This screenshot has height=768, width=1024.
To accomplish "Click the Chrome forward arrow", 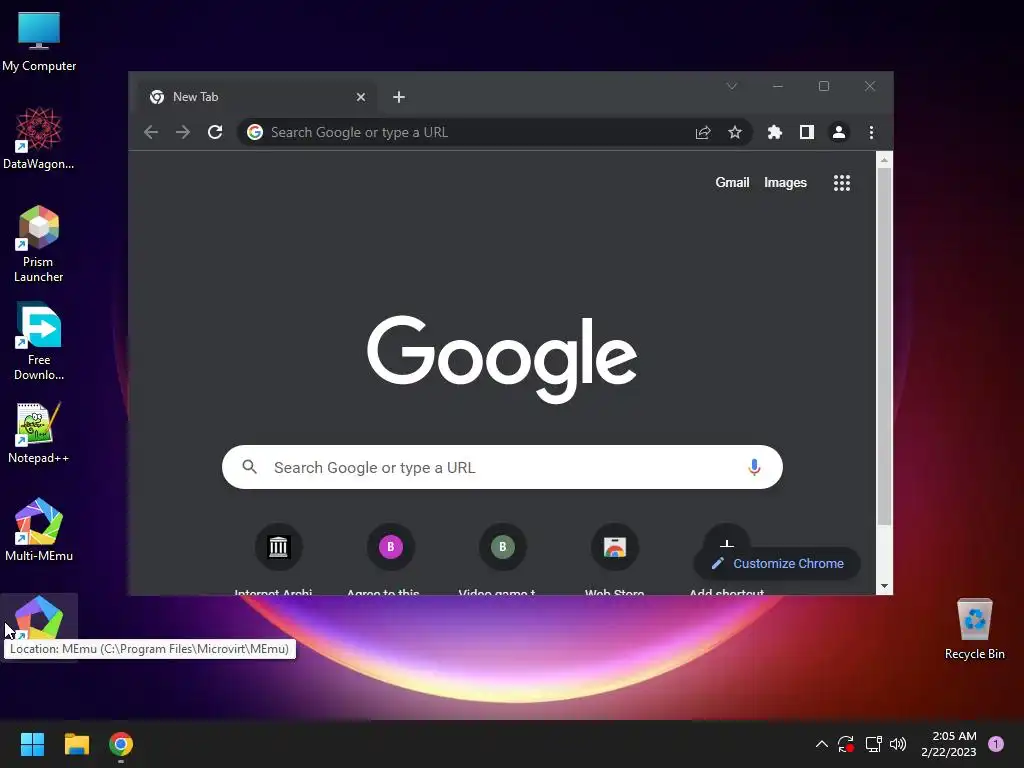I will click(x=183, y=133).
